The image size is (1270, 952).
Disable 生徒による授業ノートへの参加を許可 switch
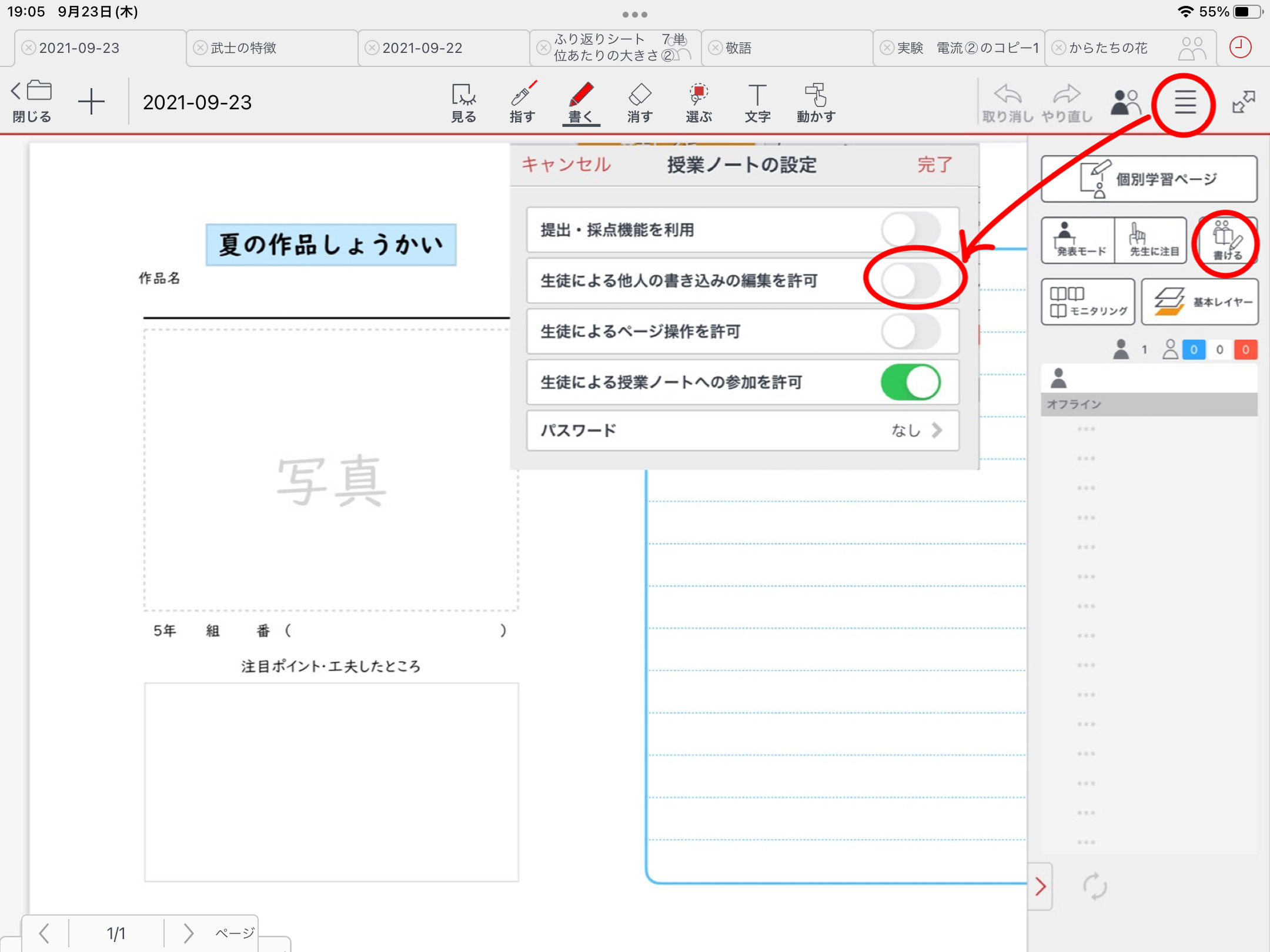point(910,382)
